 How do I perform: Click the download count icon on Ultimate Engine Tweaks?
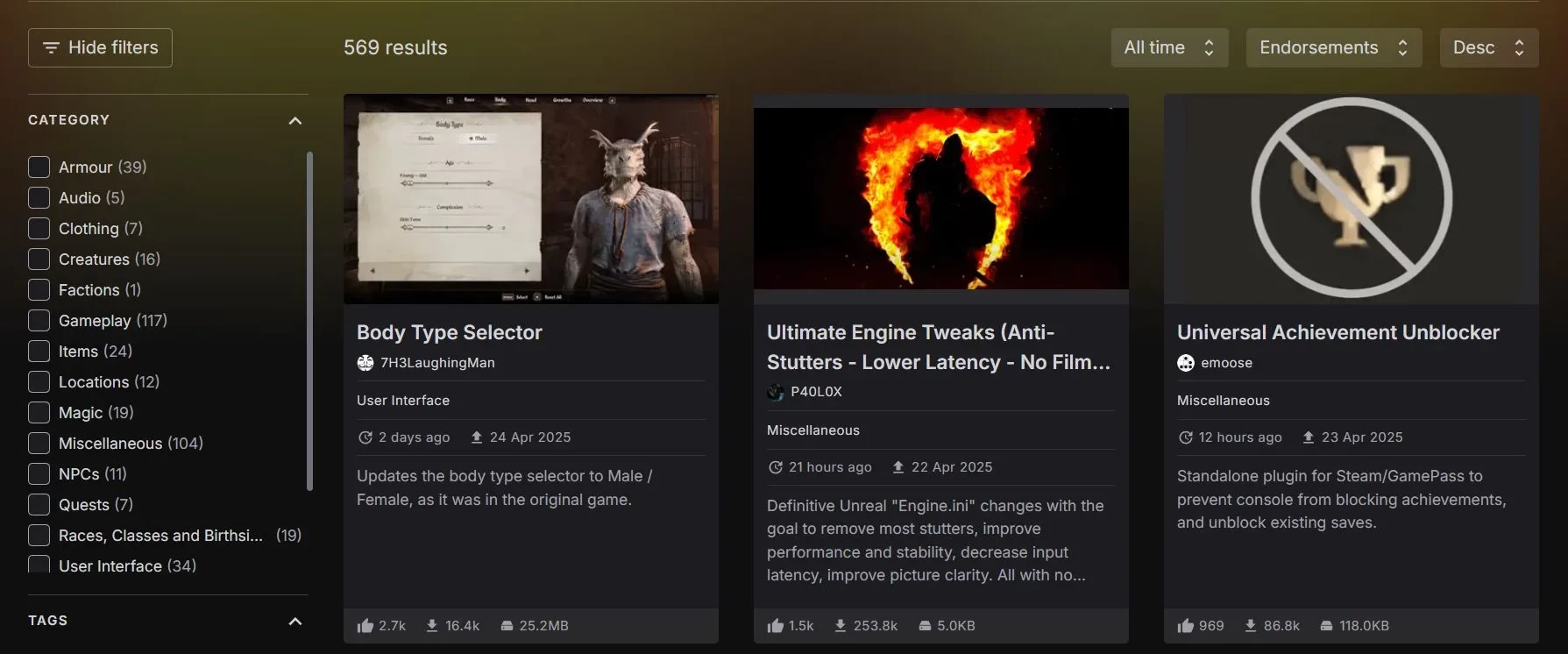(840, 626)
